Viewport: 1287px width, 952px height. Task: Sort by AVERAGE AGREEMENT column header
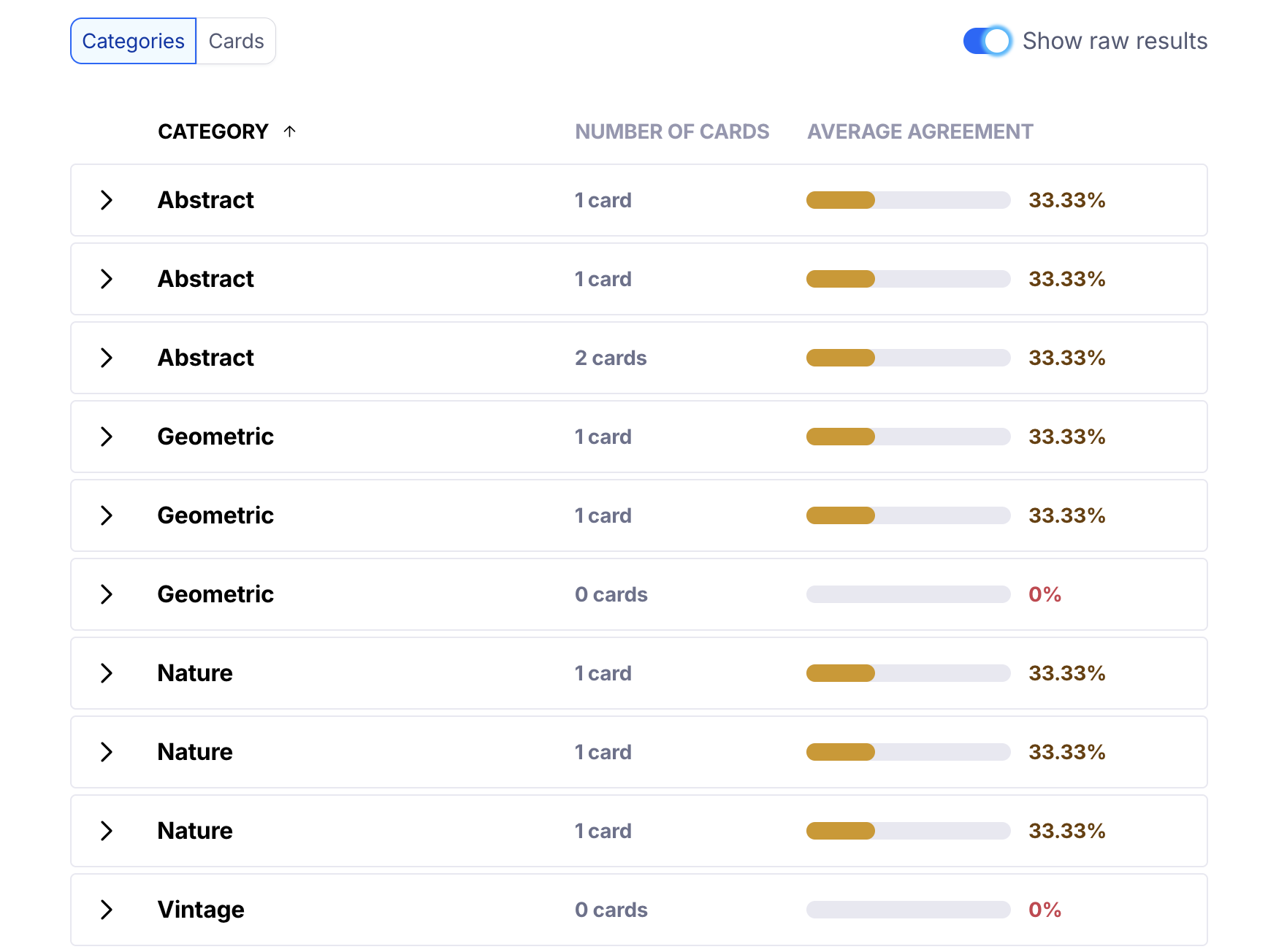(919, 131)
